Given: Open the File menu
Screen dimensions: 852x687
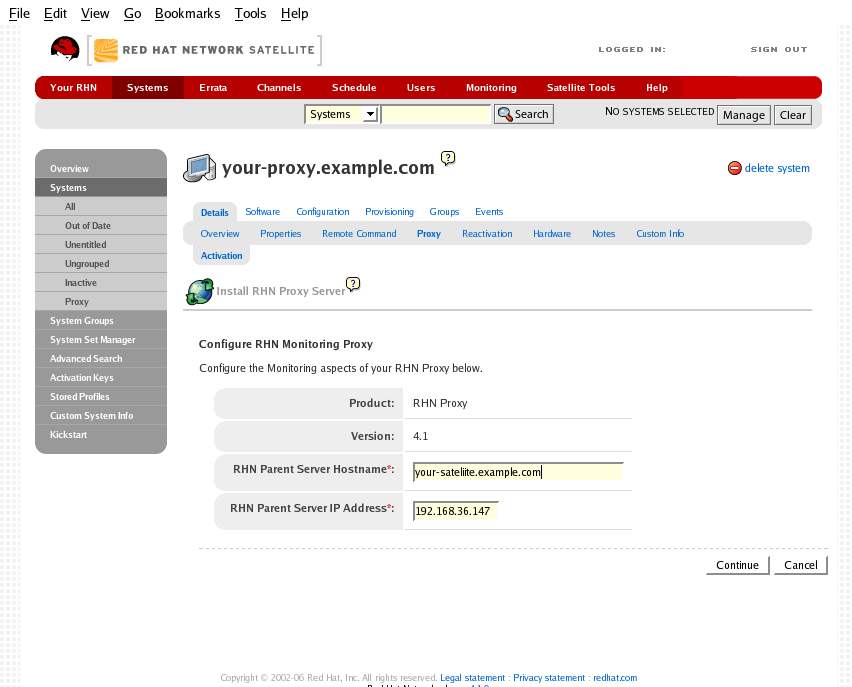Looking at the screenshot, I should click(19, 14).
